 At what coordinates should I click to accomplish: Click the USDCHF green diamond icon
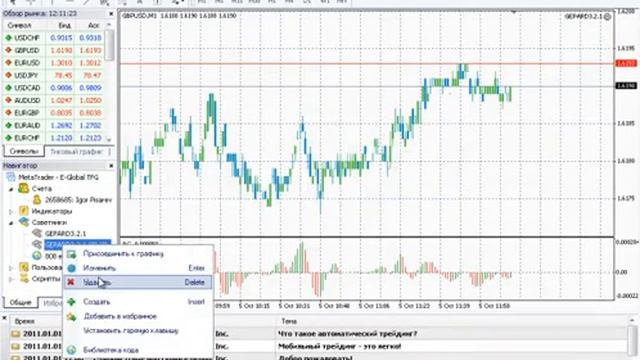pyautogui.click(x=8, y=38)
